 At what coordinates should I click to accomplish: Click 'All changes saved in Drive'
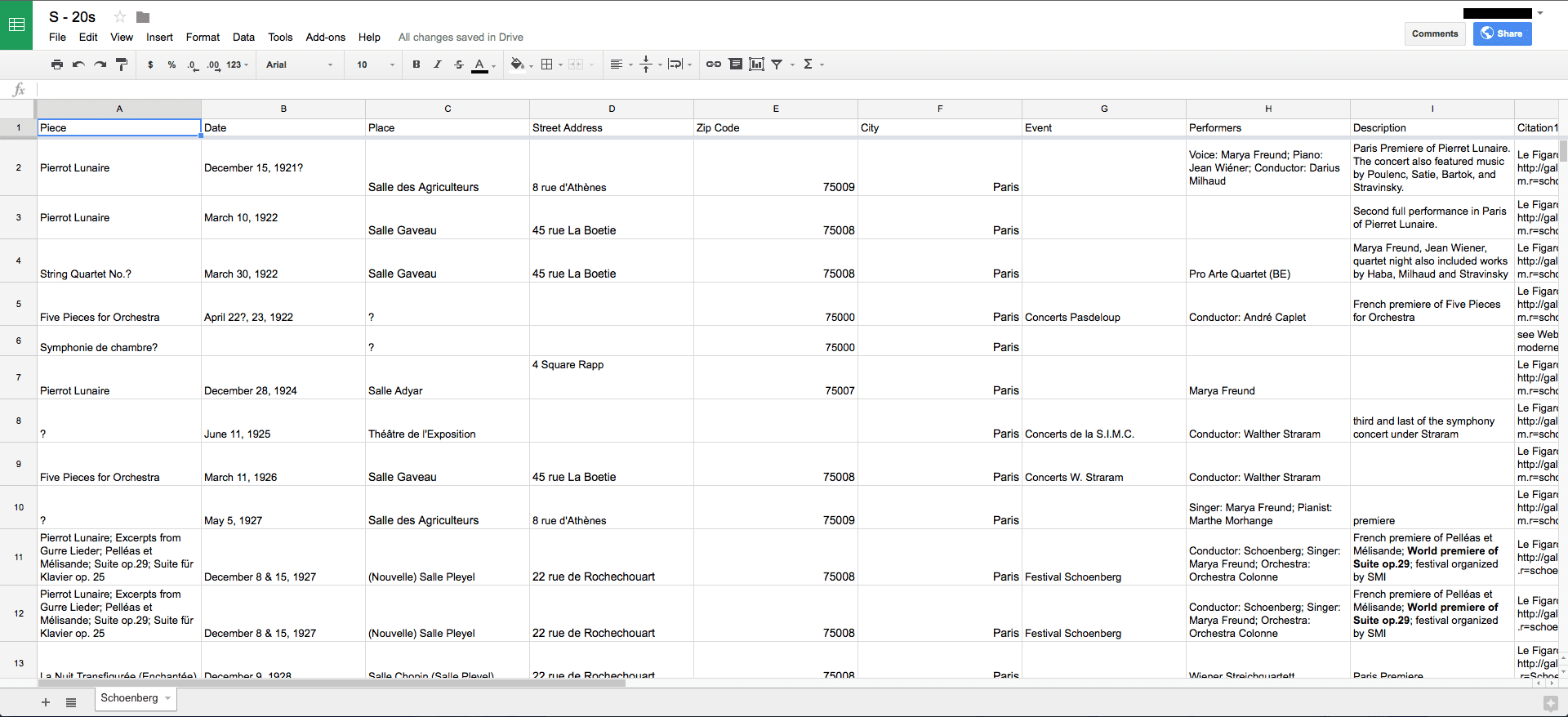coord(461,38)
